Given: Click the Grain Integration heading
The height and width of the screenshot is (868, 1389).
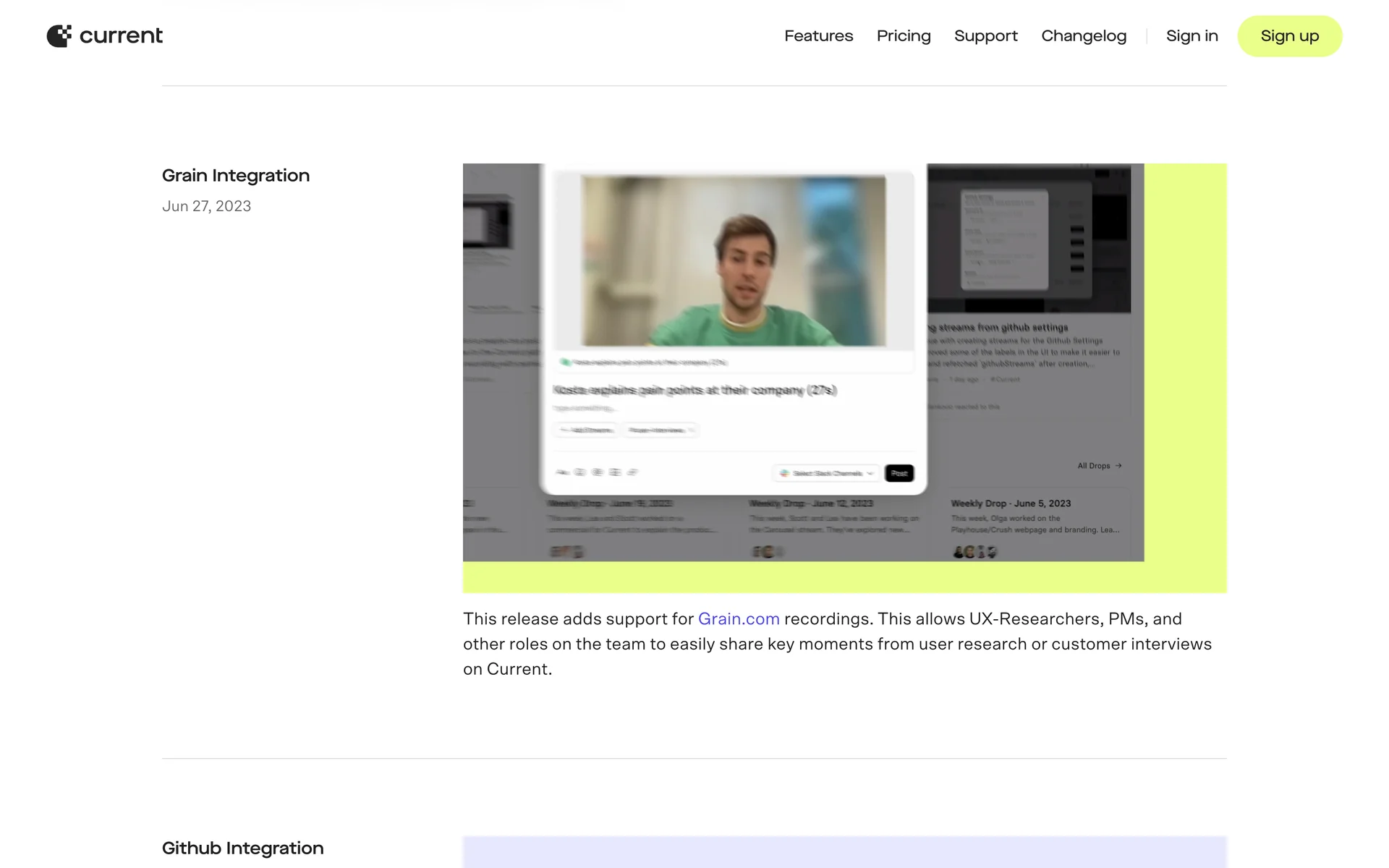Looking at the screenshot, I should [x=235, y=176].
